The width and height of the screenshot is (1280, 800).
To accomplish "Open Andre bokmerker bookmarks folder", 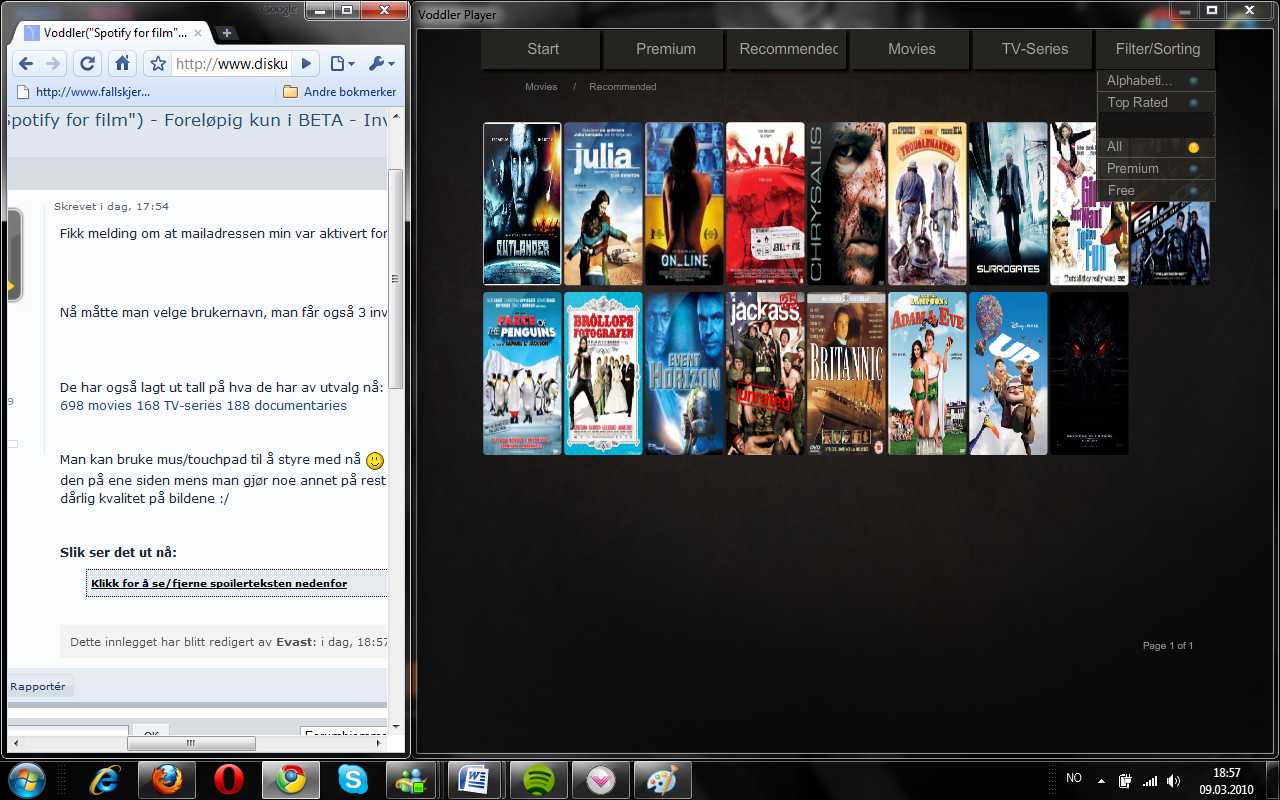I will point(340,91).
